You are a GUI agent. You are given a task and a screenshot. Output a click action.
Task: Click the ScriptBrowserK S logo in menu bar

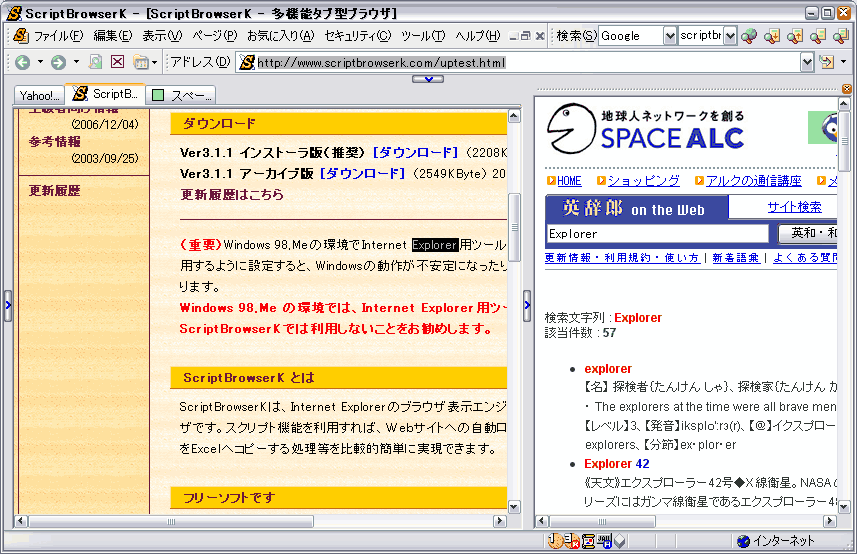coord(21,36)
